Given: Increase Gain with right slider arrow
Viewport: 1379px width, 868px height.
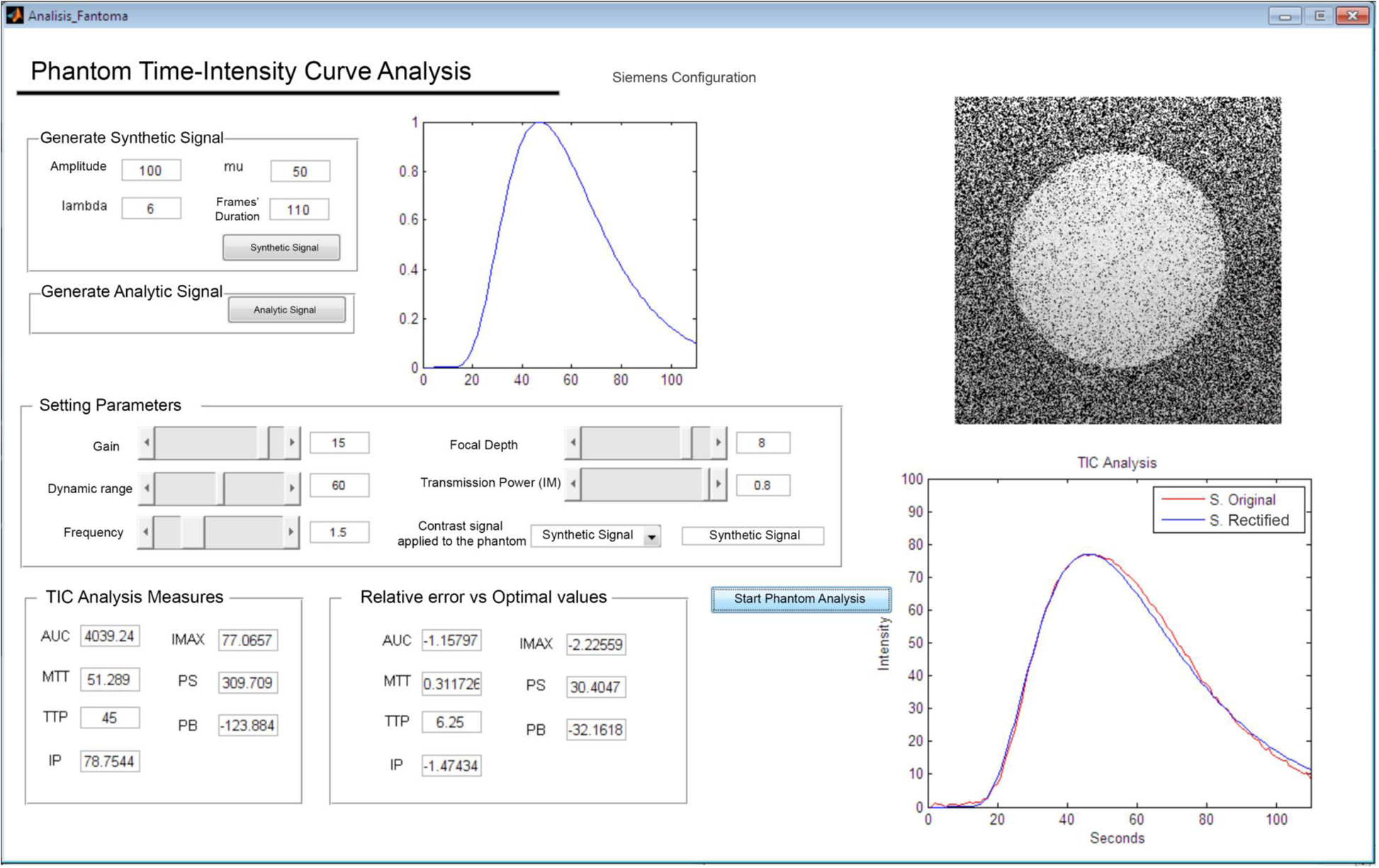Looking at the screenshot, I should 292,443.
